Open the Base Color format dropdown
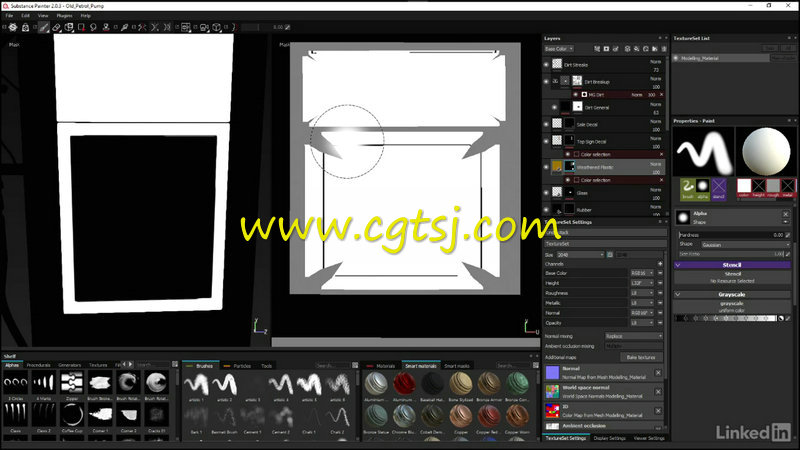Viewport: 800px width, 450px height. 642,273
